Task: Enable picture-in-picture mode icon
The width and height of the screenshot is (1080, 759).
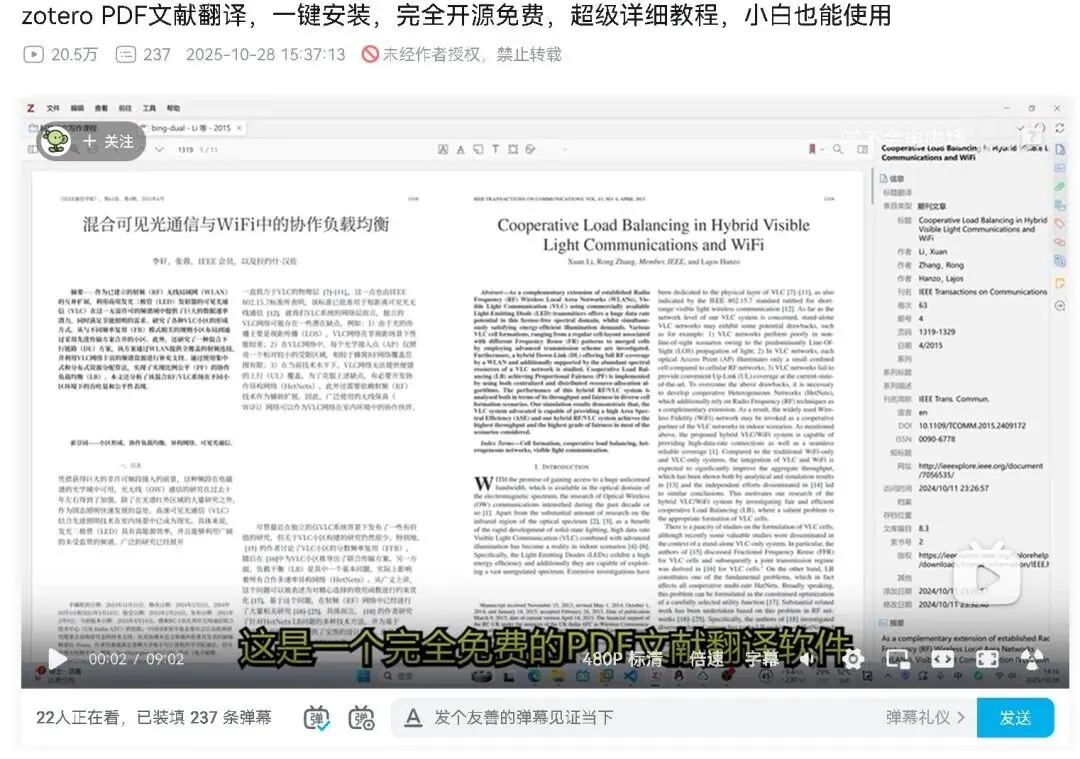Action: (x=898, y=659)
